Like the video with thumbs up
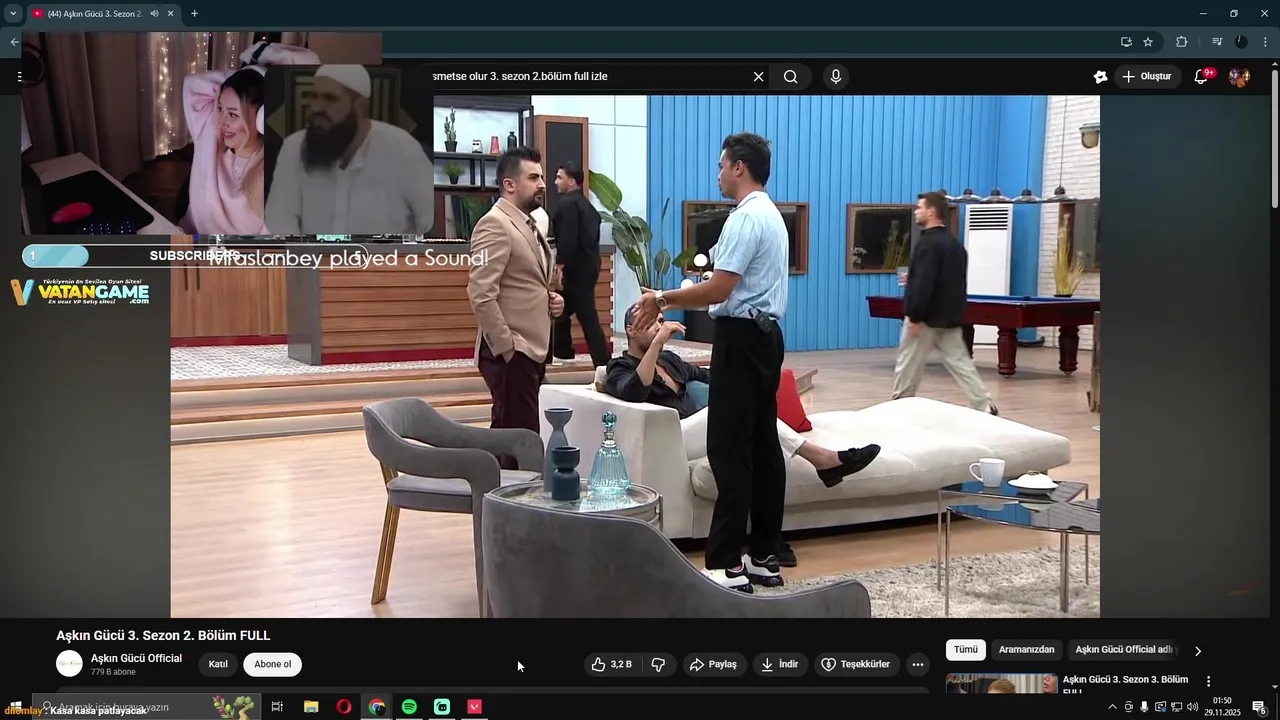This screenshot has width=1280, height=720. pos(611,664)
